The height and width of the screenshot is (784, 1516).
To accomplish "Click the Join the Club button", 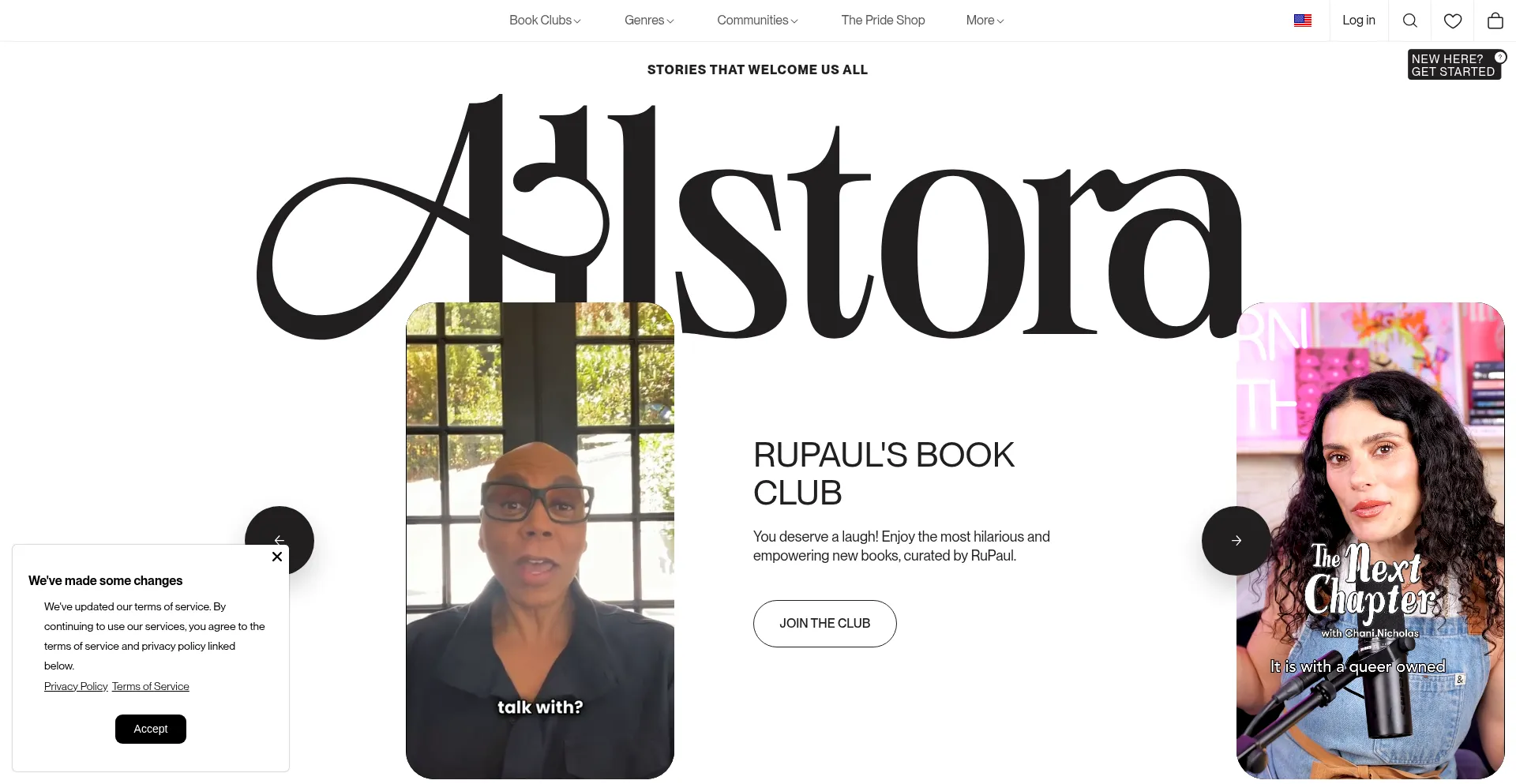I will [824, 624].
